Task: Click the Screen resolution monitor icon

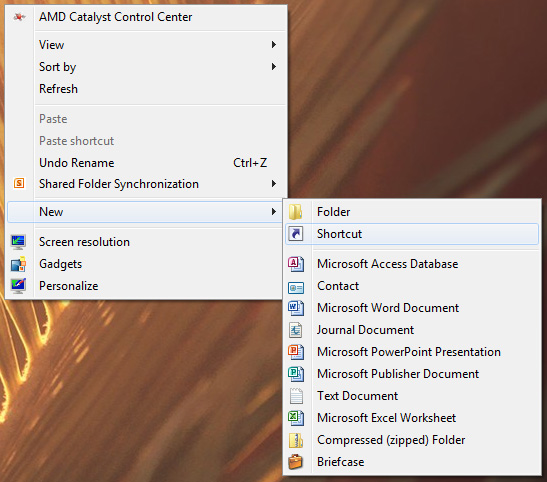Action: (x=18, y=242)
